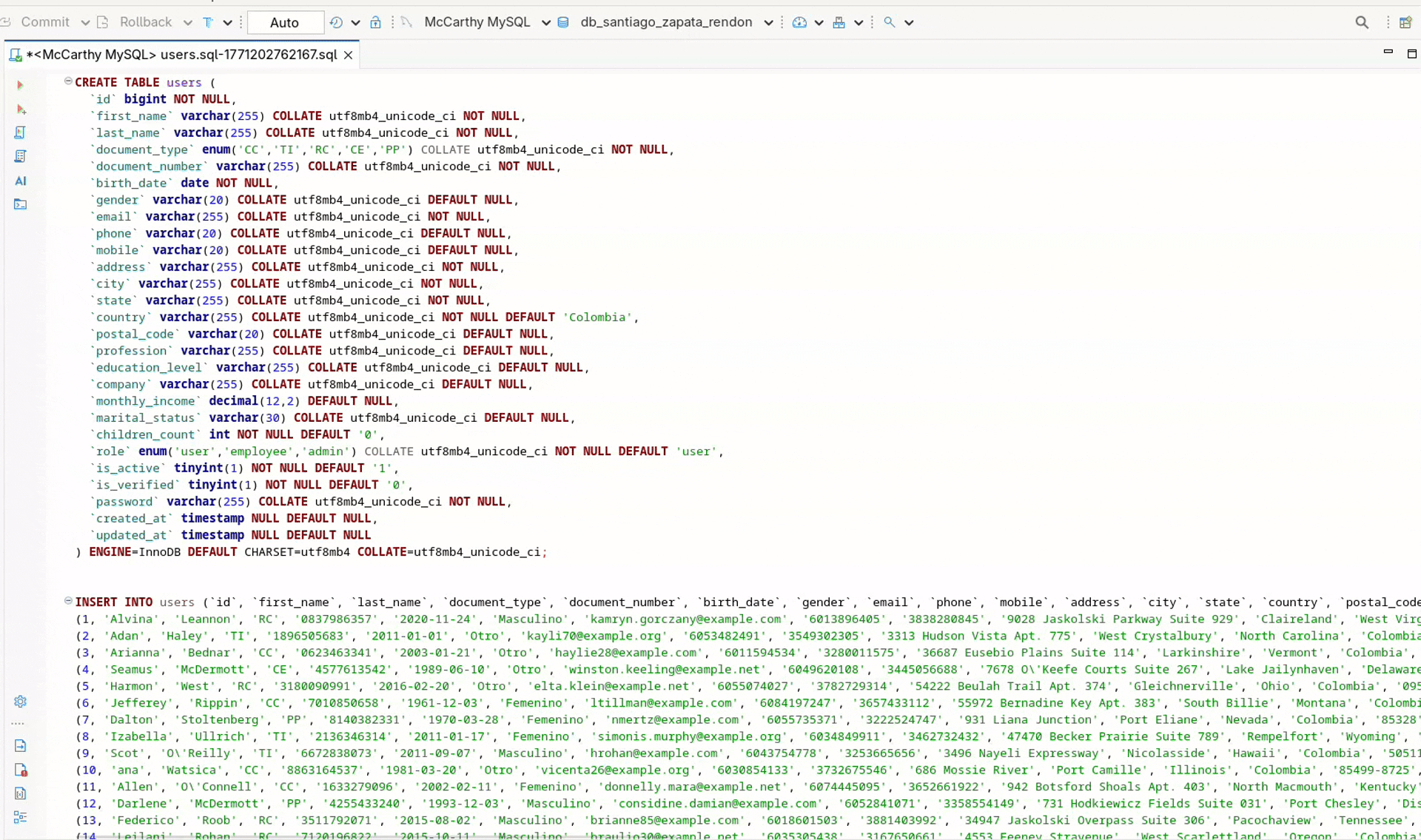
Task: Select the users.sql editor tab
Action: pos(178,54)
